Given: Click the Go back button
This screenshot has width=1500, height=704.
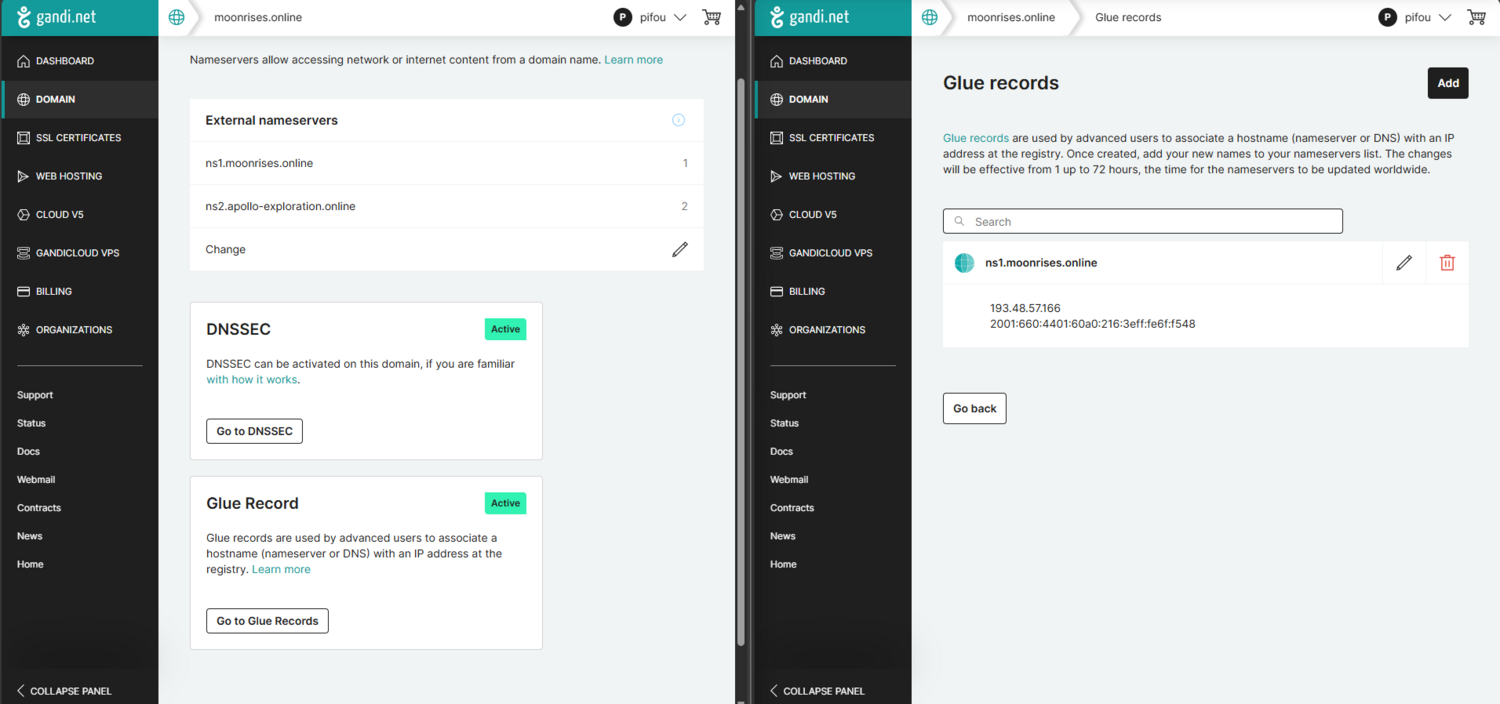Looking at the screenshot, I should coord(974,408).
